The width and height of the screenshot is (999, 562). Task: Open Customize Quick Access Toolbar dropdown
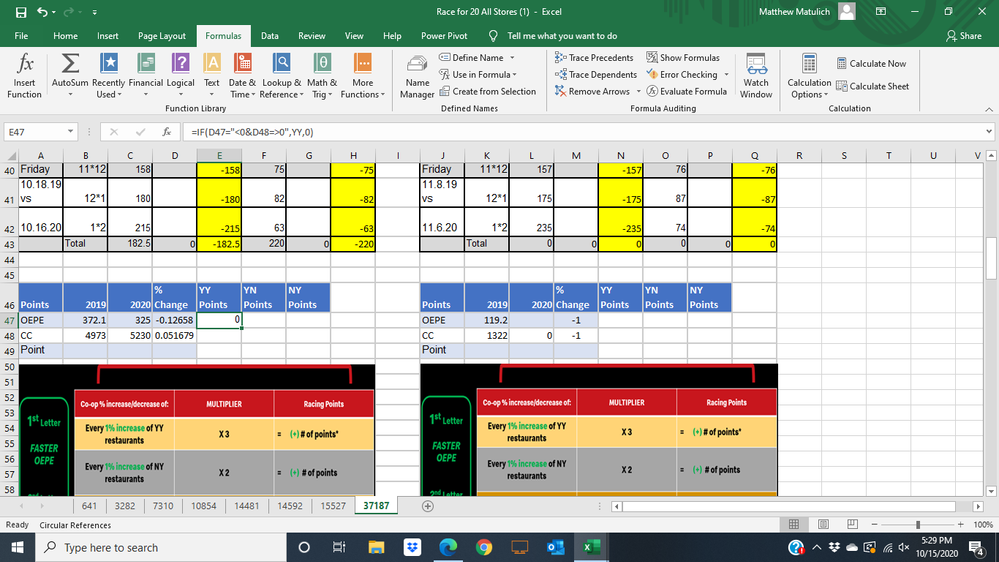95,12
